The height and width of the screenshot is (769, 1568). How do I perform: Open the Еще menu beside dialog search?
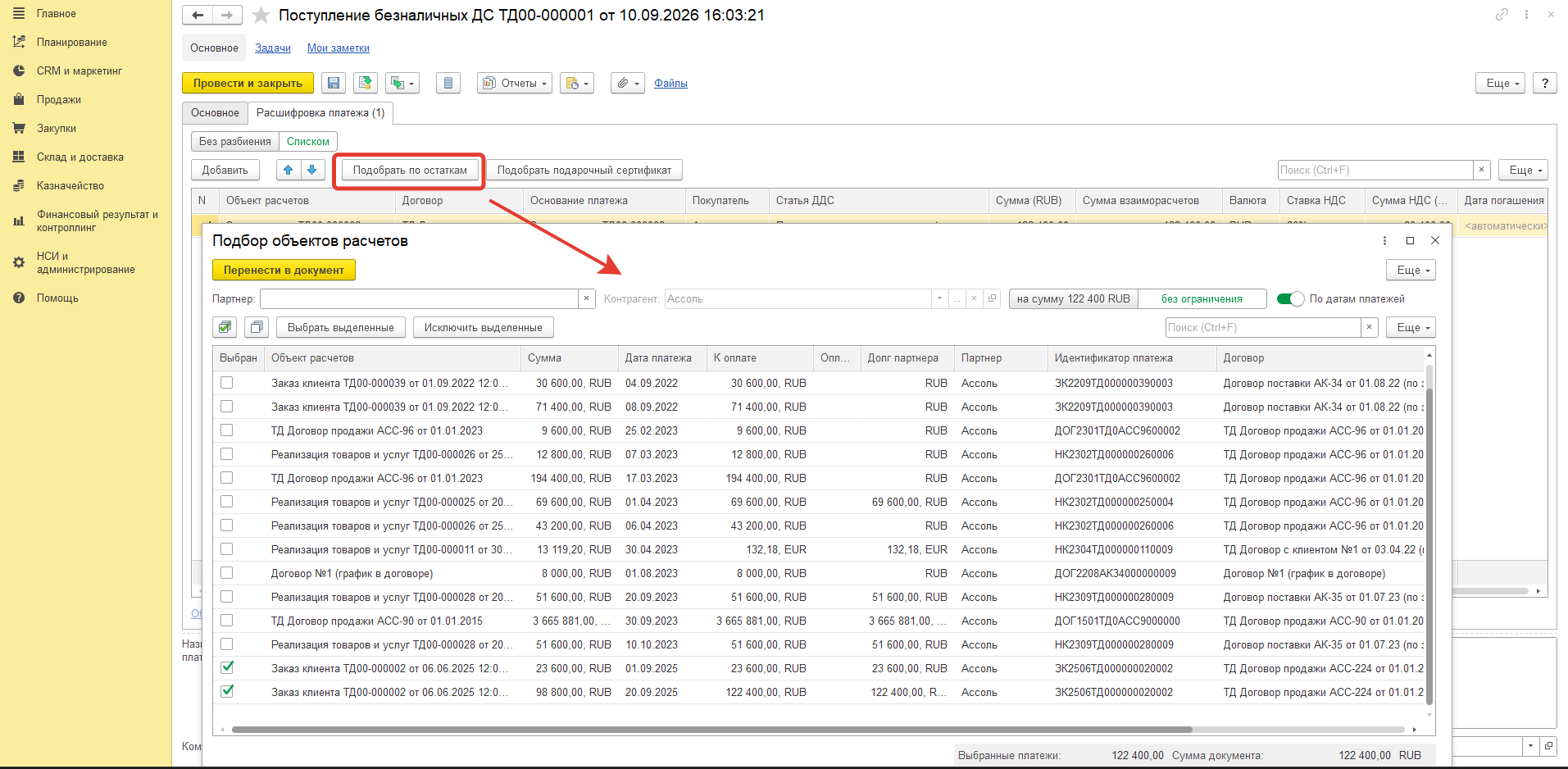(x=1411, y=327)
